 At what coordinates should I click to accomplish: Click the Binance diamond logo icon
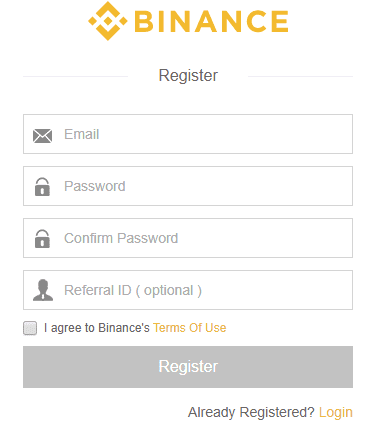coord(108,21)
